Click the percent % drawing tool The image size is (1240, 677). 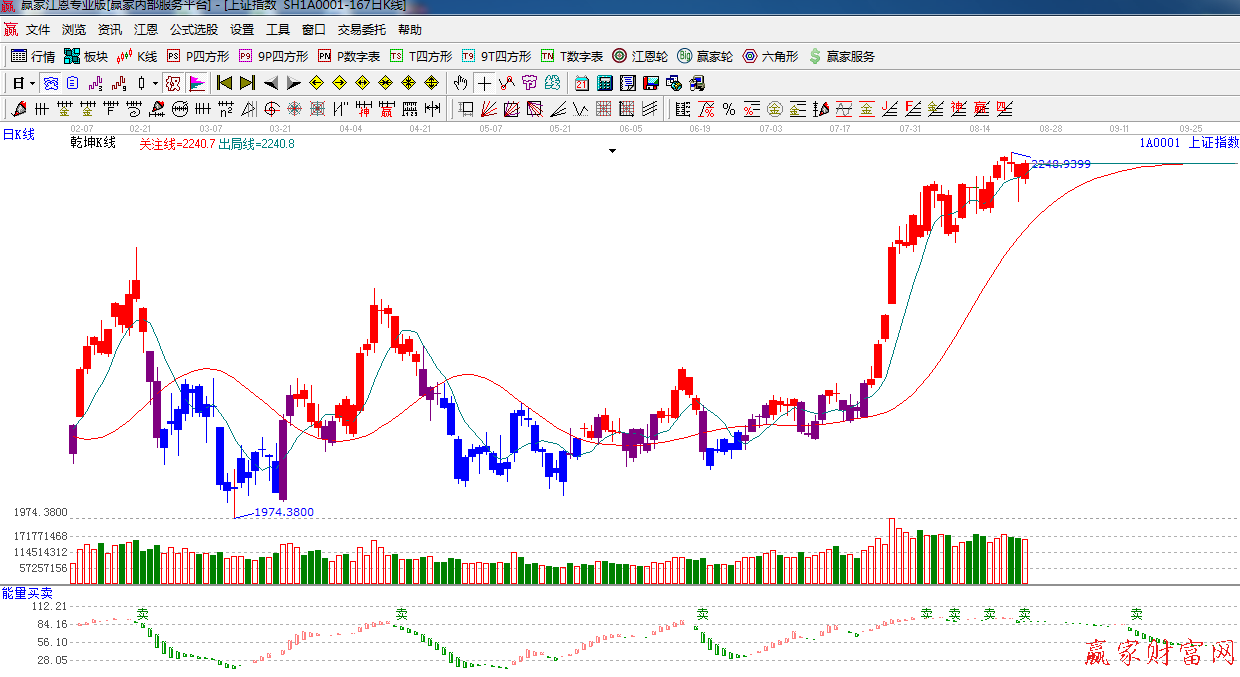(x=728, y=109)
